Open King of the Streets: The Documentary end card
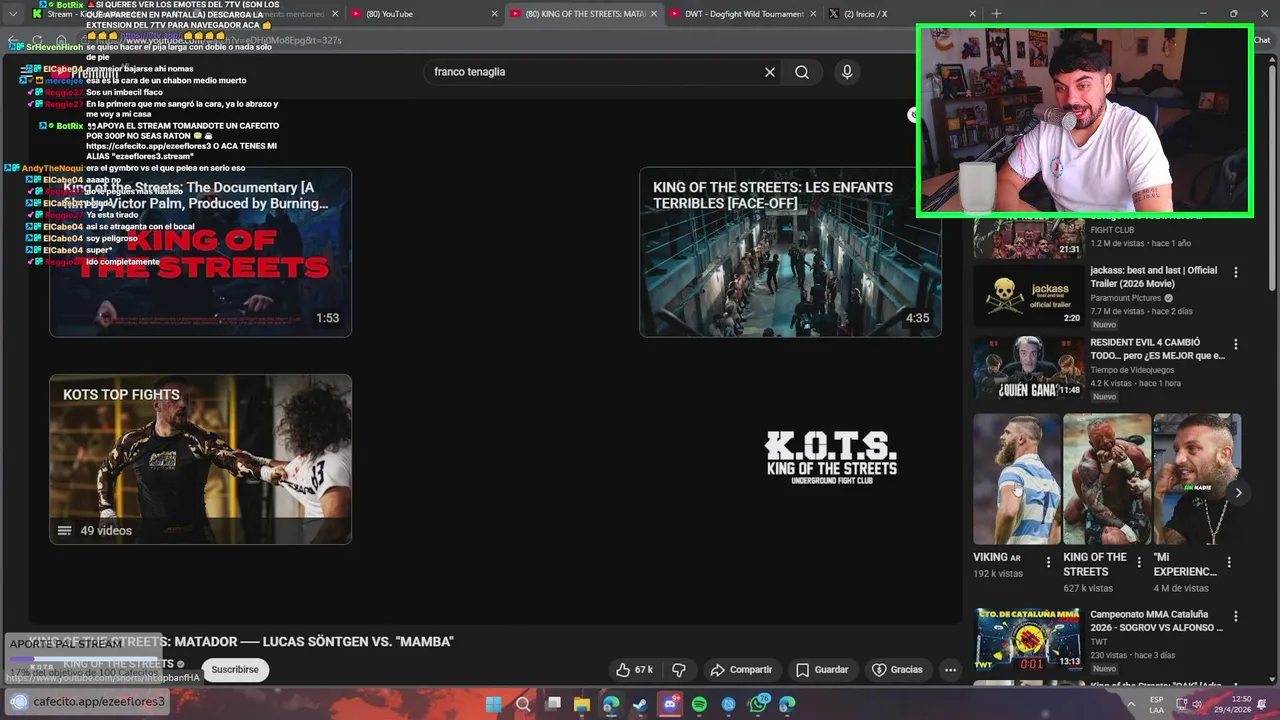The height and width of the screenshot is (720, 1280). point(200,252)
